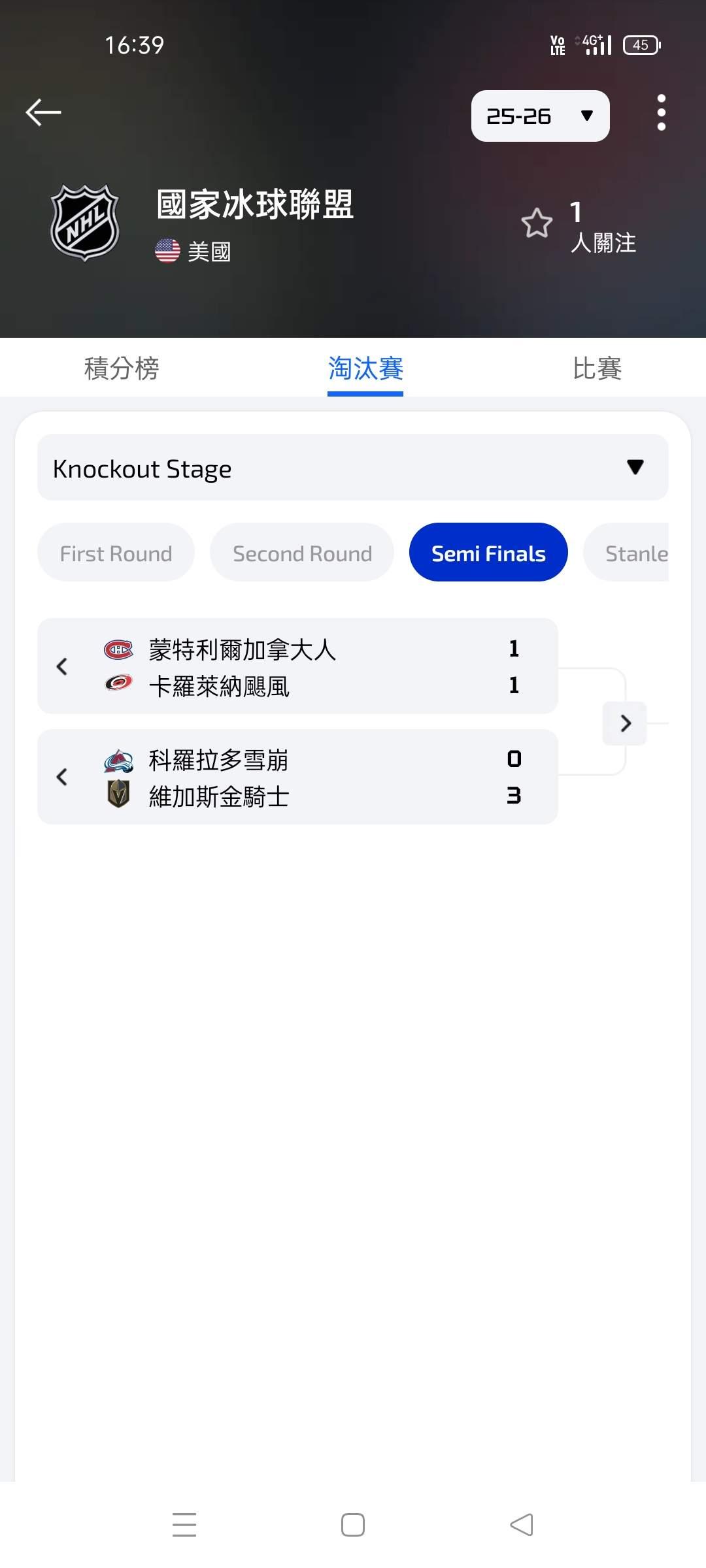Switch to the 積分榜 tab
The height and width of the screenshot is (1568, 706).
(x=122, y=368)
